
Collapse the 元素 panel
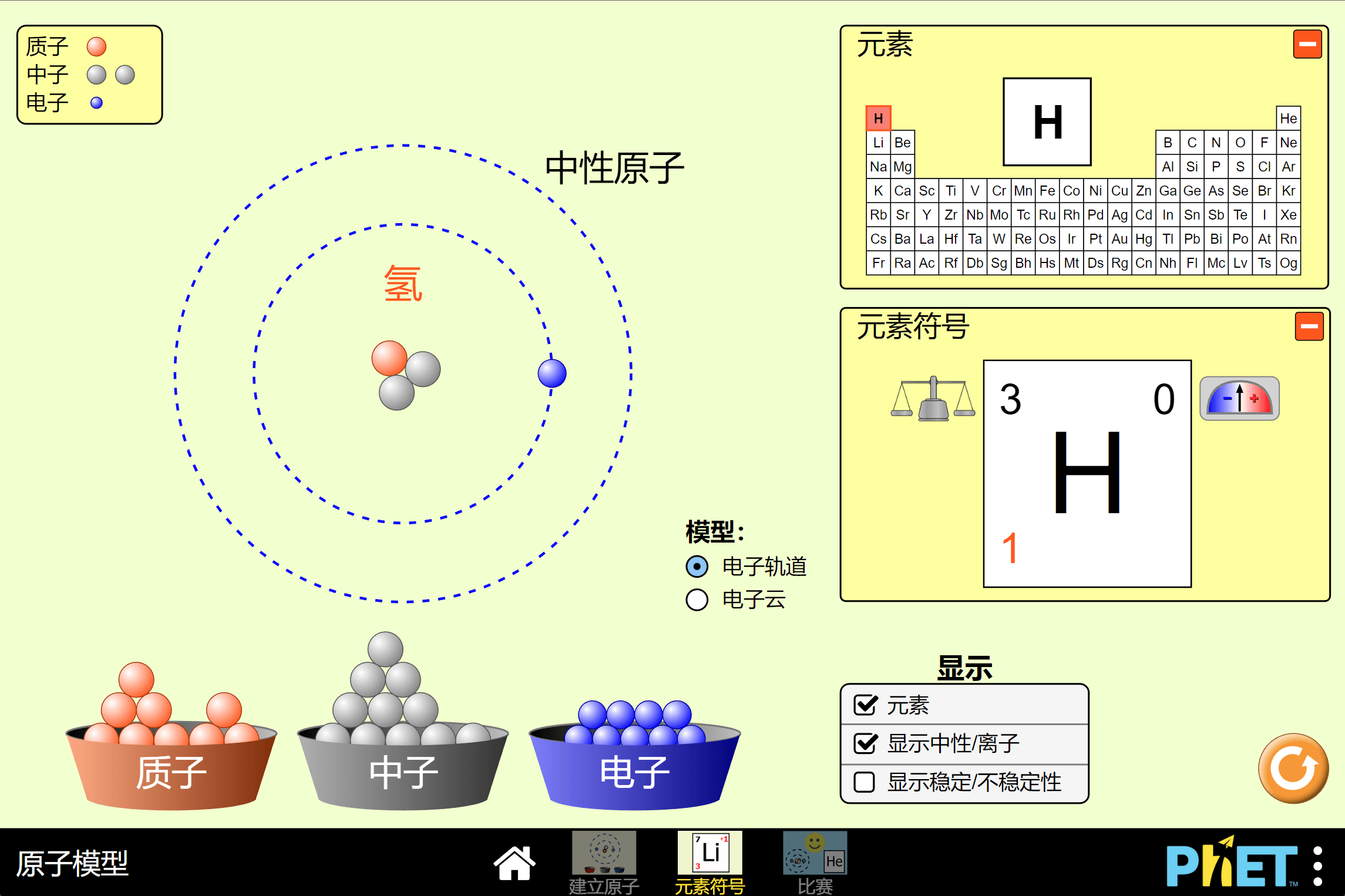[1307, 43]
